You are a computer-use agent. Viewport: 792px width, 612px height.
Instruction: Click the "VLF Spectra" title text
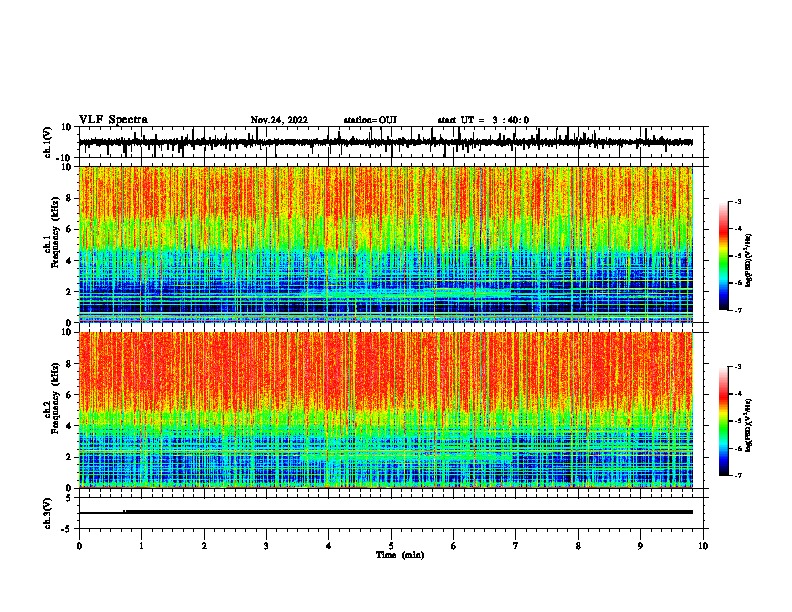113,119
